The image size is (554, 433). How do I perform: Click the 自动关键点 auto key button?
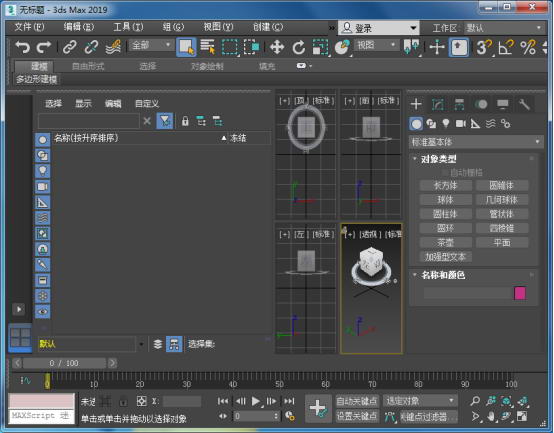(357, 401)
